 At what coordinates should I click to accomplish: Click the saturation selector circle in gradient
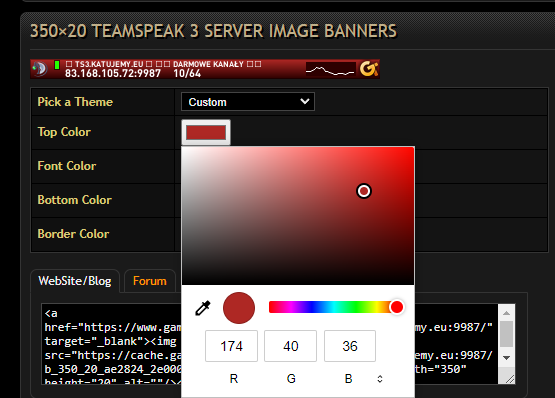tap(364, 191)
